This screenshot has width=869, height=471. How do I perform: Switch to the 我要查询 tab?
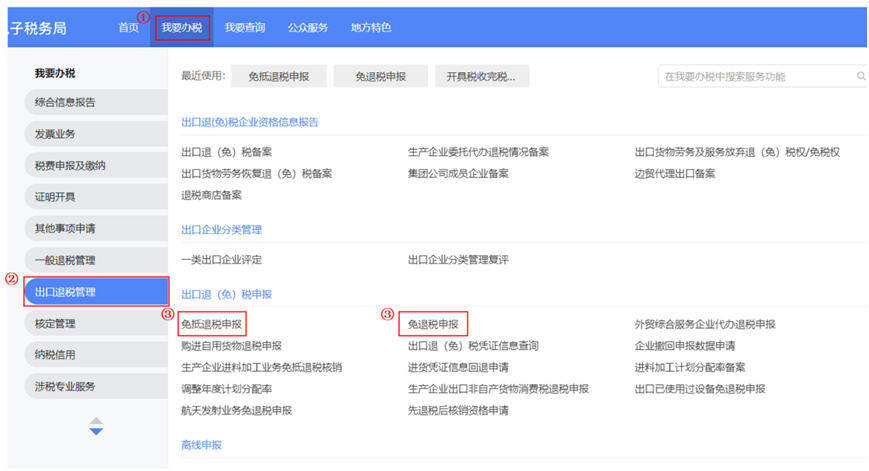[x=245, y=27]
